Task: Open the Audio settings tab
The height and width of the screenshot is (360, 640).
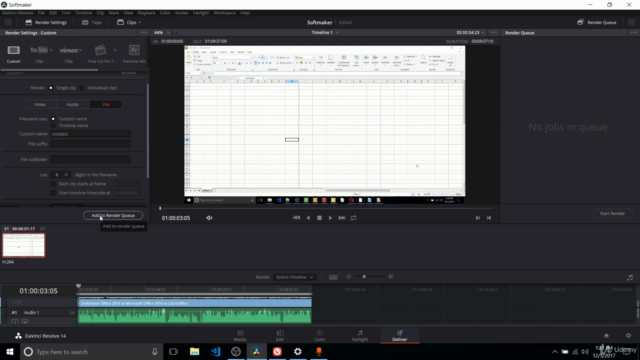Action: 73,104
